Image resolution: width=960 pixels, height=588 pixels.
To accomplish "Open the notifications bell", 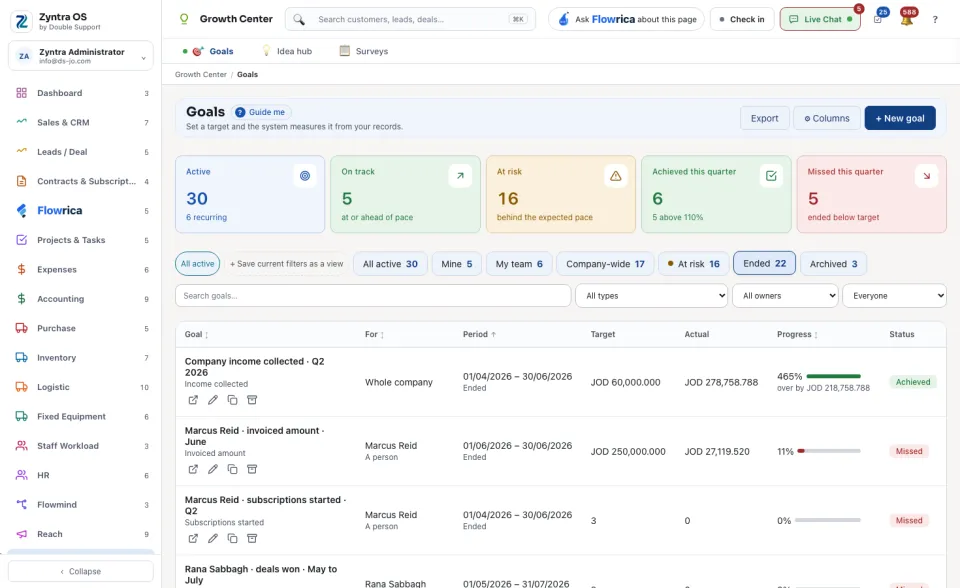I will coord(907,20).
